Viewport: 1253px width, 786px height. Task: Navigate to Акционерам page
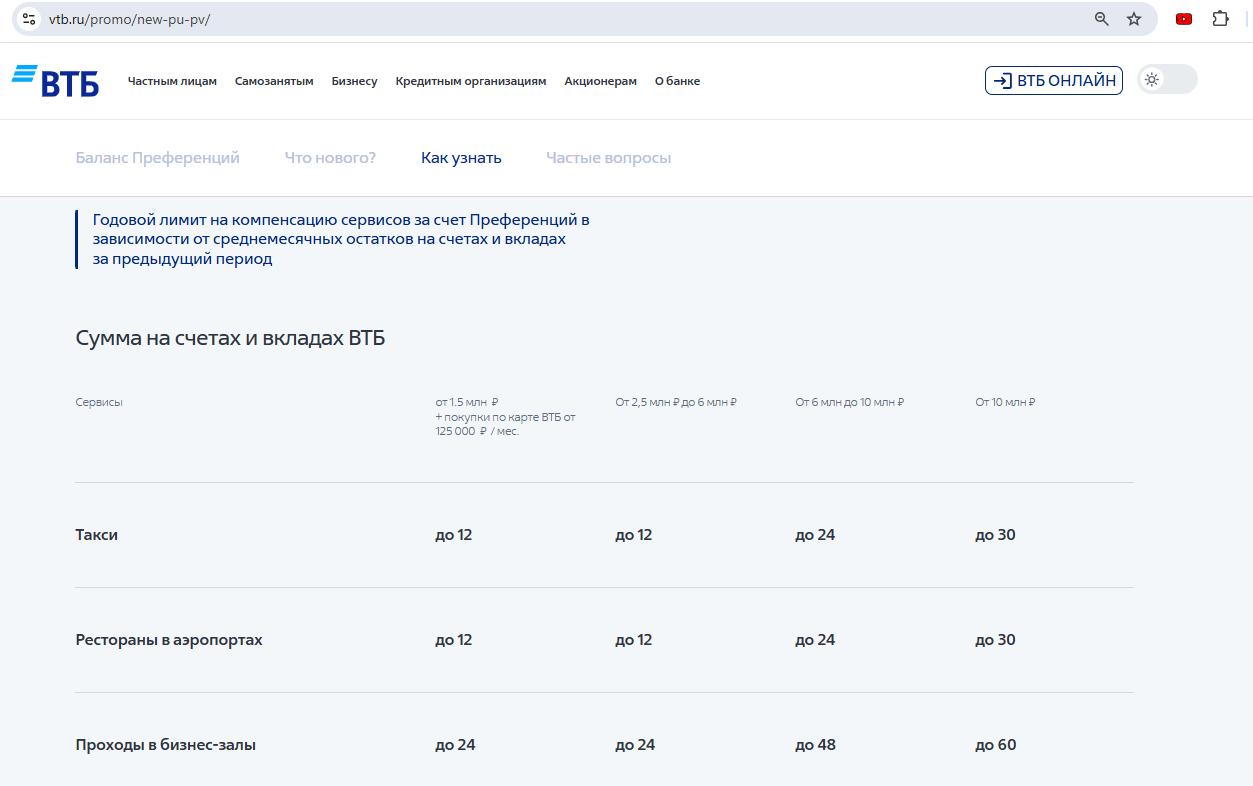pyautogui.click(x=600, y=82)
